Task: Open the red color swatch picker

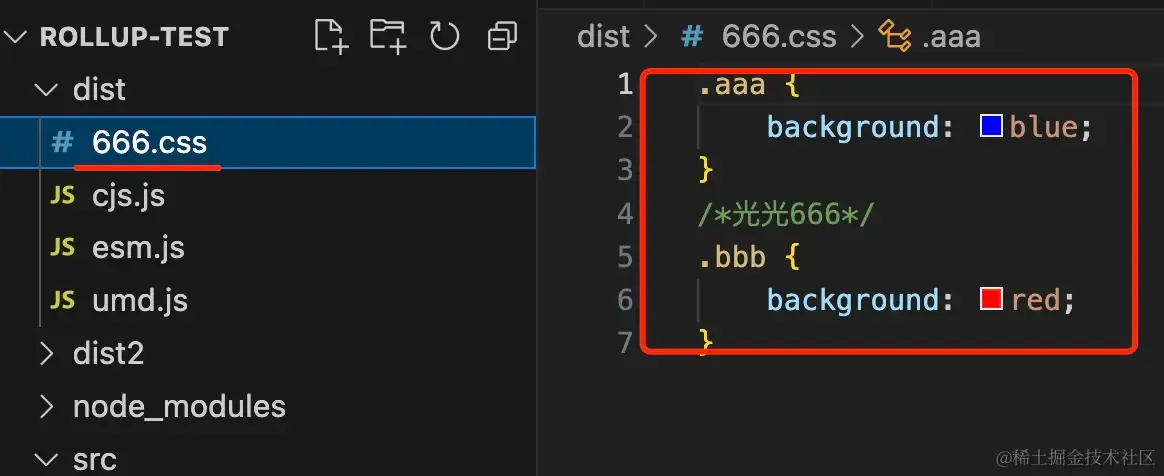Action: click(x=992, y=299)
